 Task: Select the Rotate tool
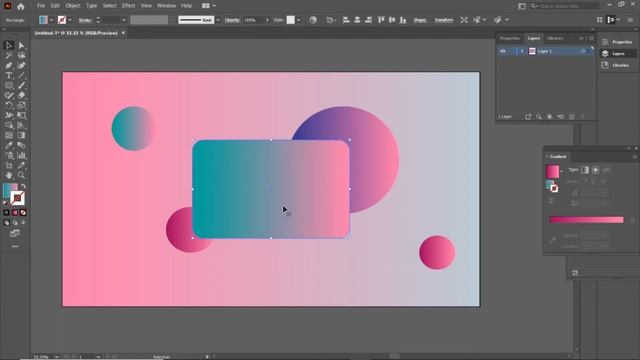pyautogui.click(x=9, y=105)
